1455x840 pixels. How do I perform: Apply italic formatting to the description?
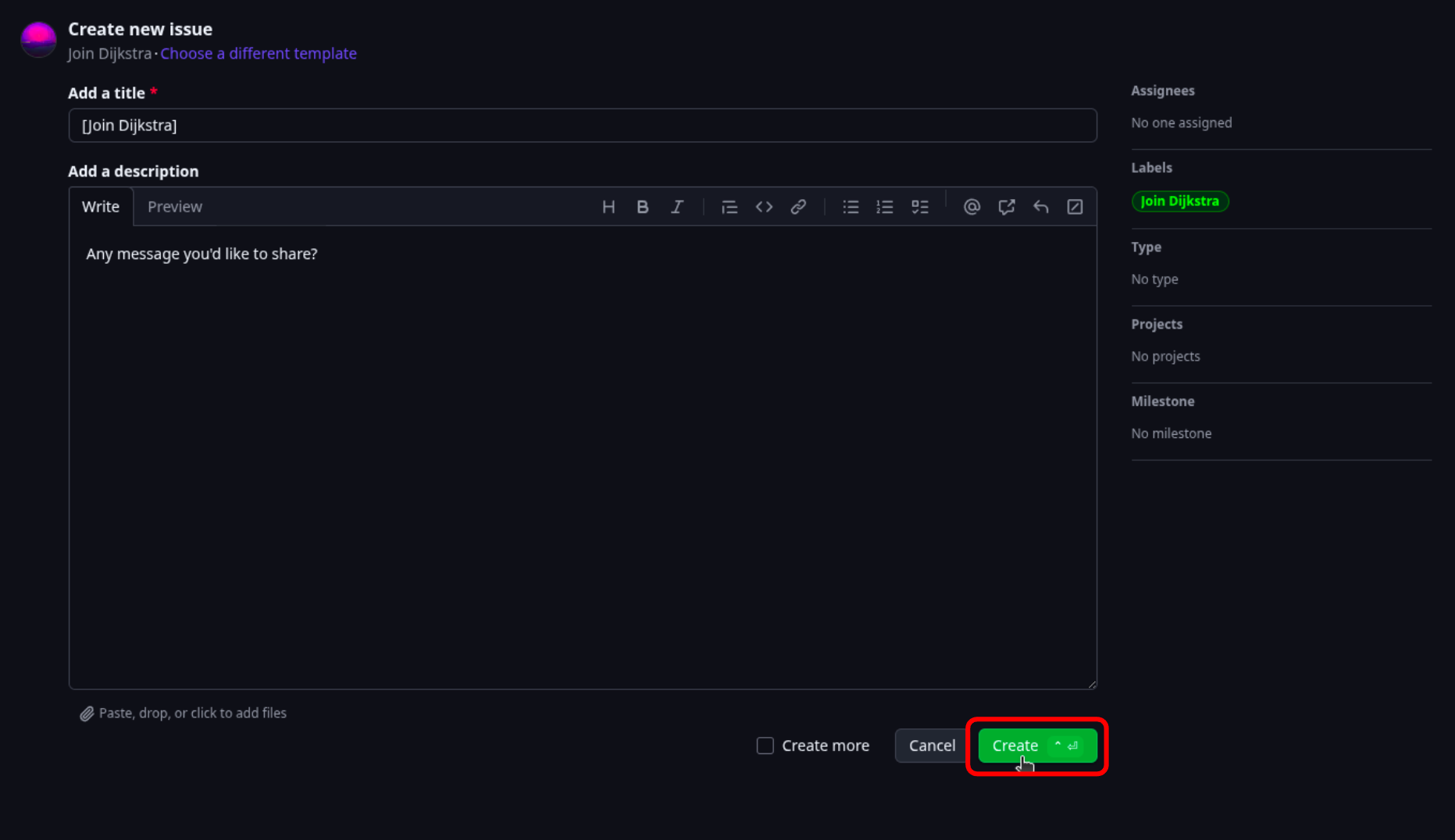point(676,206)
